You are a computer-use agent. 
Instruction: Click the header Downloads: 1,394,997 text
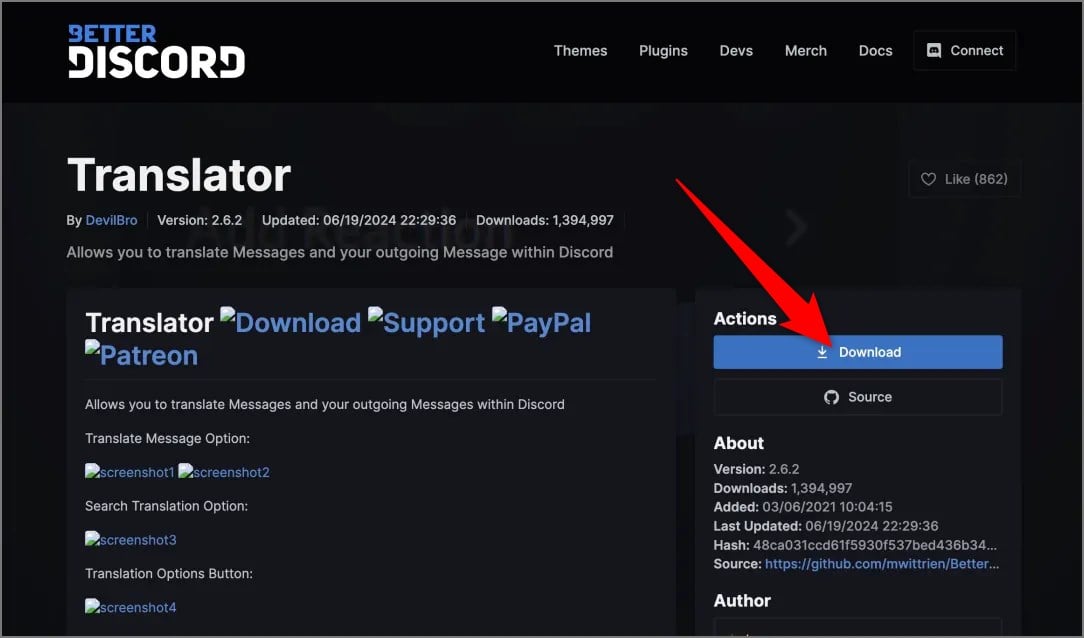coord(545,220)
